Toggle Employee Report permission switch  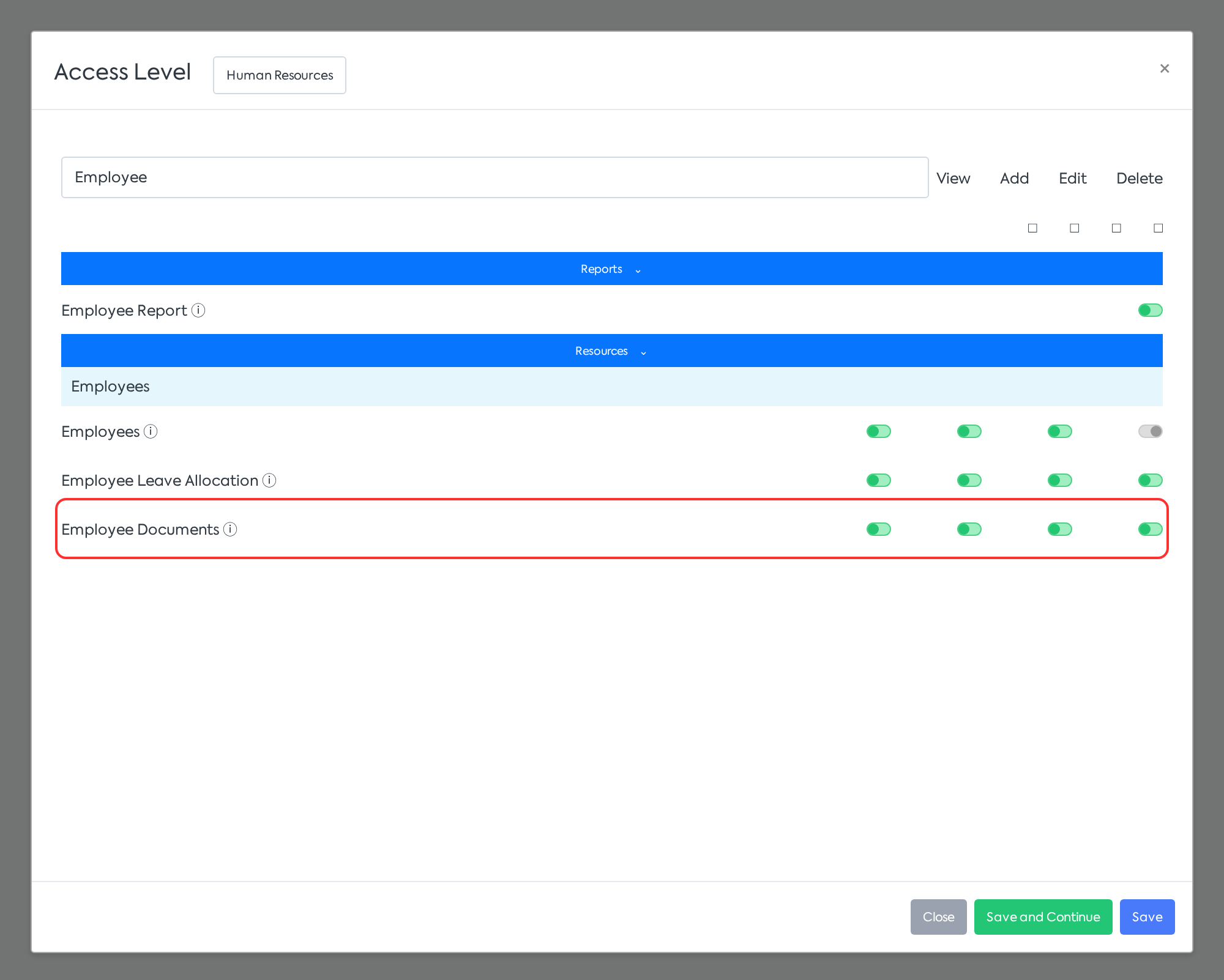(x=1150, y=310)
